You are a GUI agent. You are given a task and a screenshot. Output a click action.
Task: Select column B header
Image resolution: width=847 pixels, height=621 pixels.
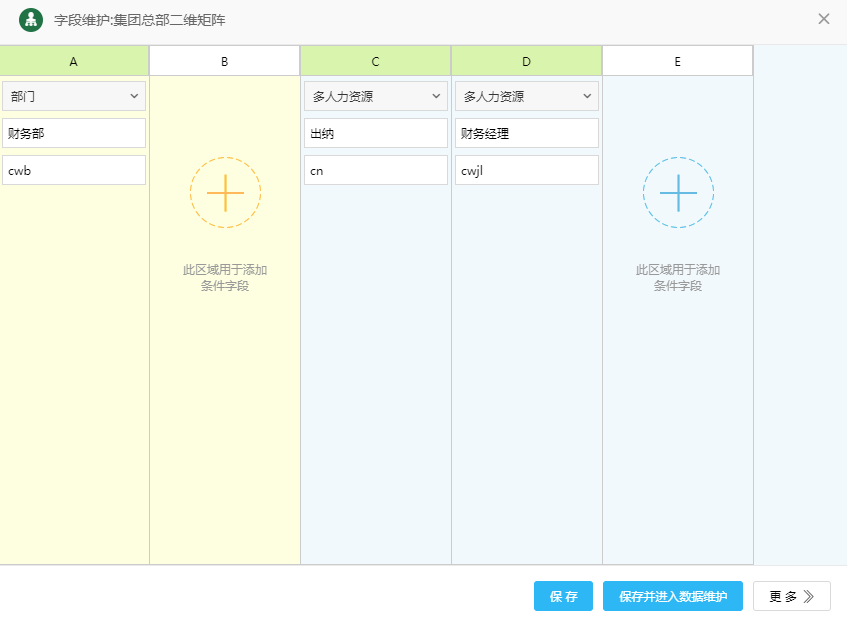tap(225, 61)
